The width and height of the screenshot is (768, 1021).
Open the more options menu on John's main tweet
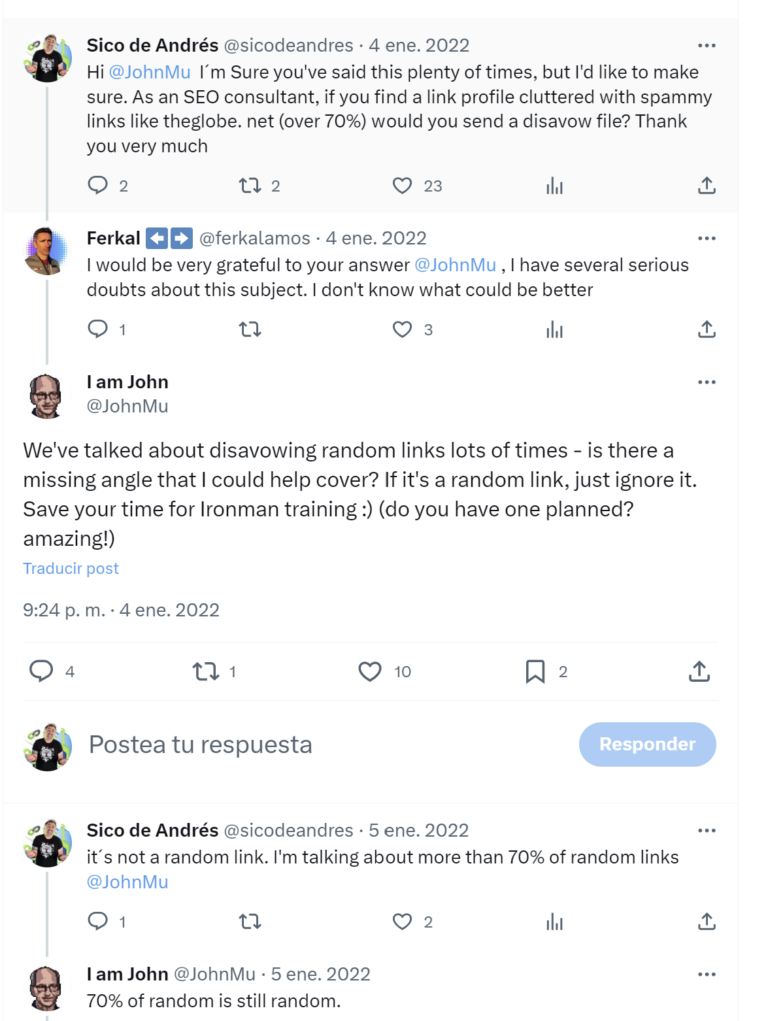tap(708, 382)
